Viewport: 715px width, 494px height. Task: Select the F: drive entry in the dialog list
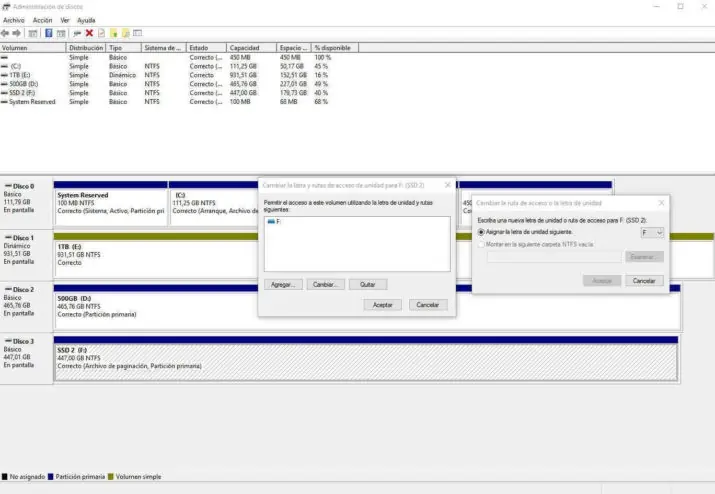[275, 221]
